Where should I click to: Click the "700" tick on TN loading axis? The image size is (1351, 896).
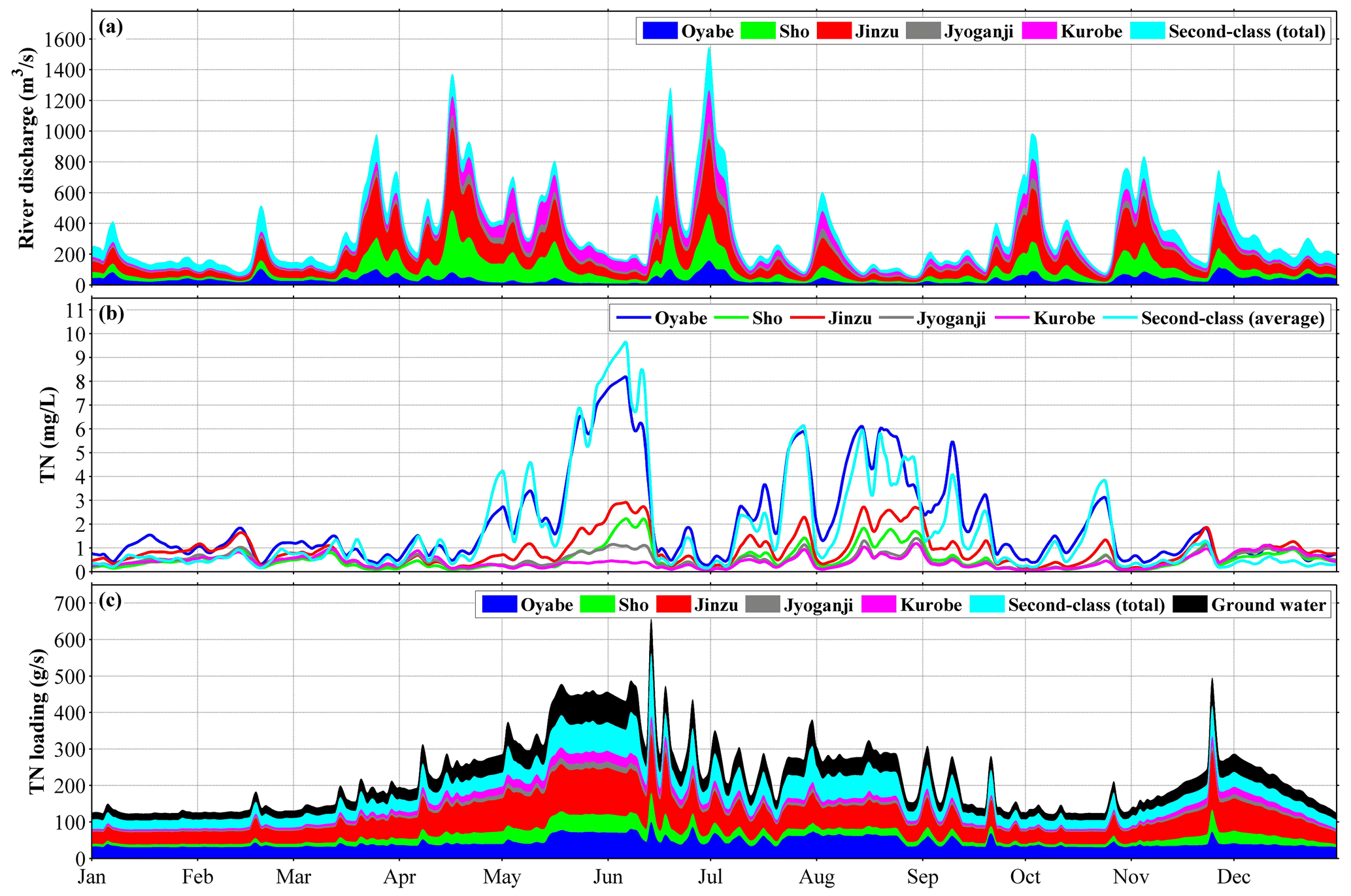coord(71,603)
